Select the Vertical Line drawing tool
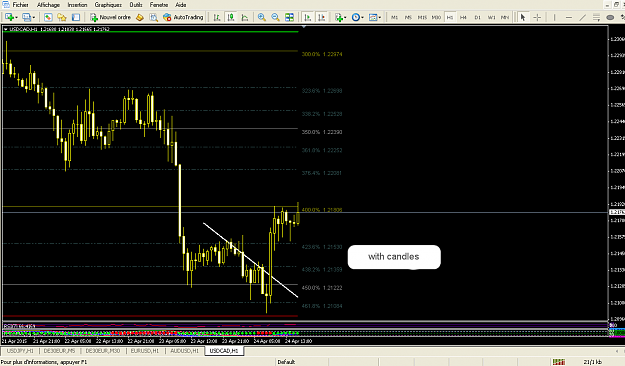This screenshot has width=625, height=366. pos(554,17)
